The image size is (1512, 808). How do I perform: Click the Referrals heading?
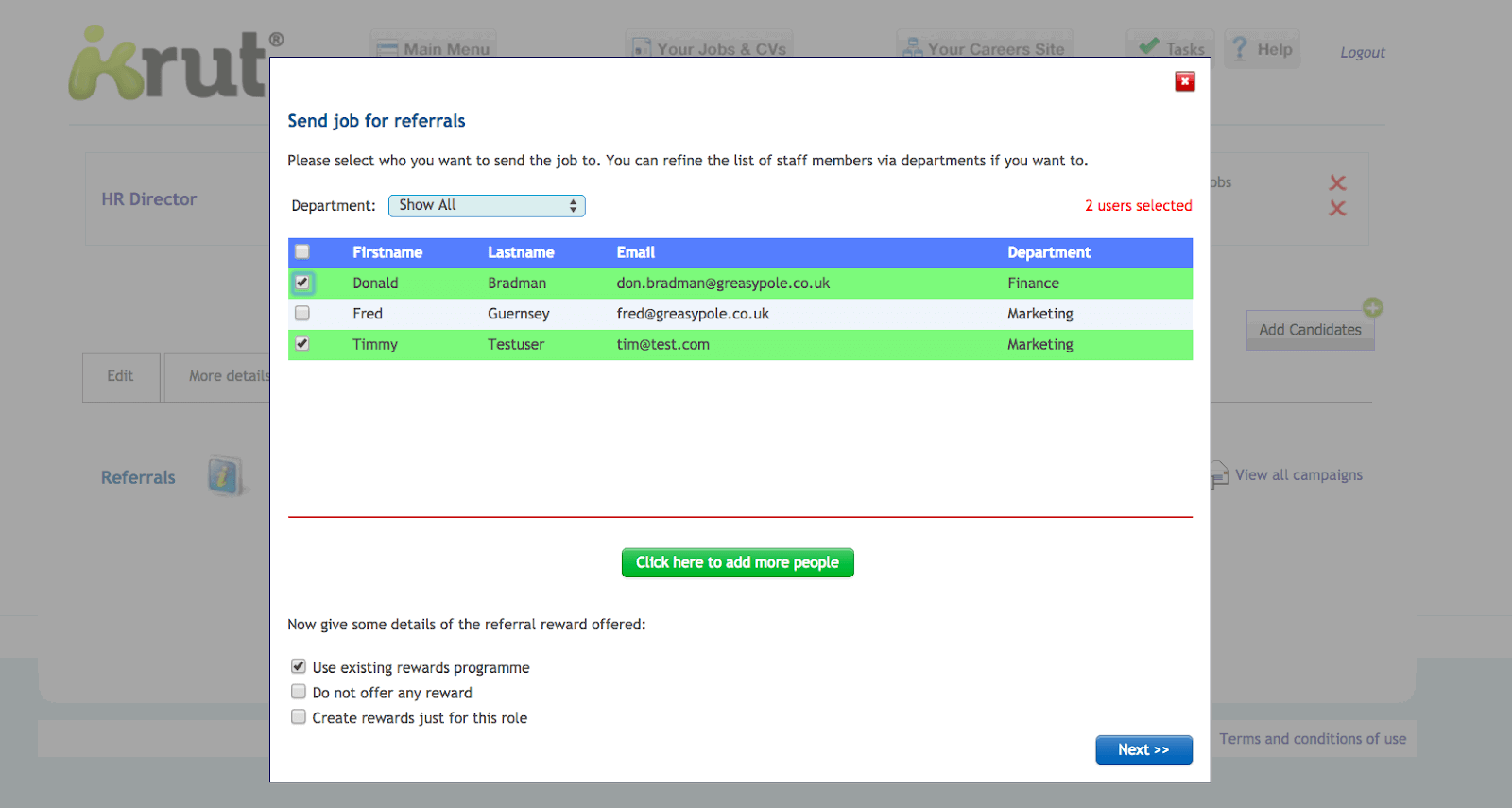click(138, 477)
